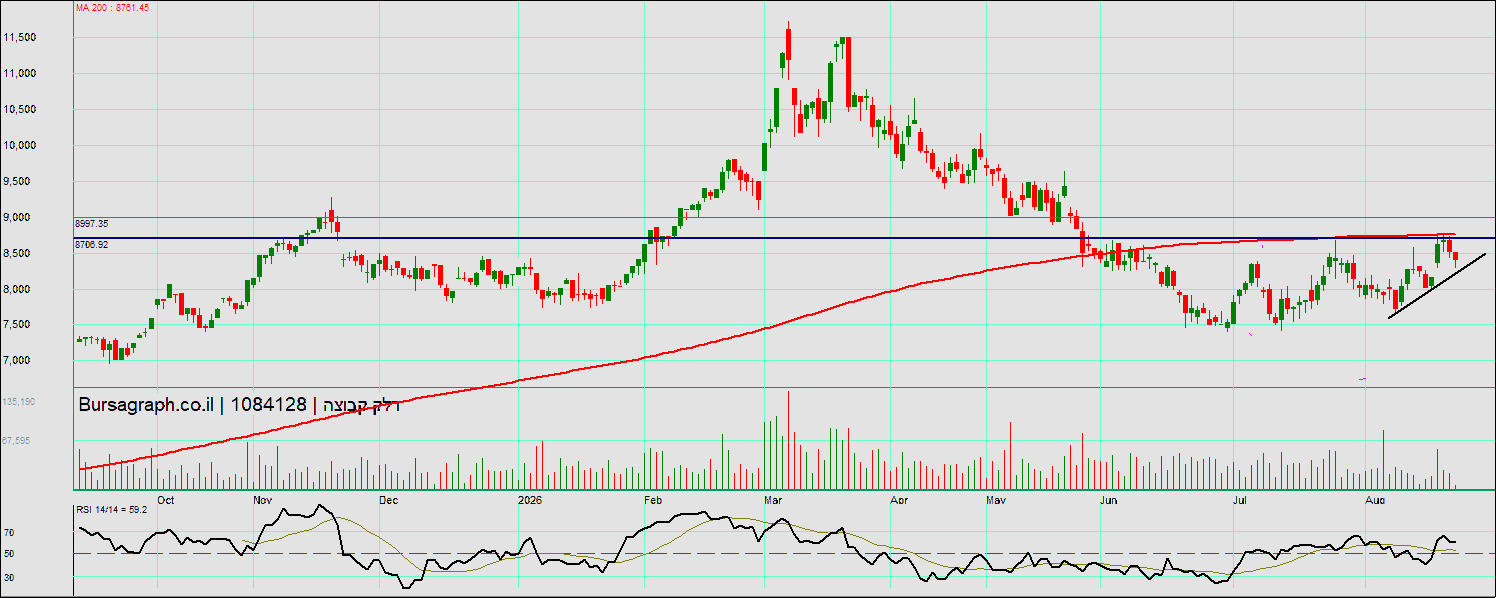Select the 8706.92 blue support line label
1496x598 pixels.
(x=92, y=244)
